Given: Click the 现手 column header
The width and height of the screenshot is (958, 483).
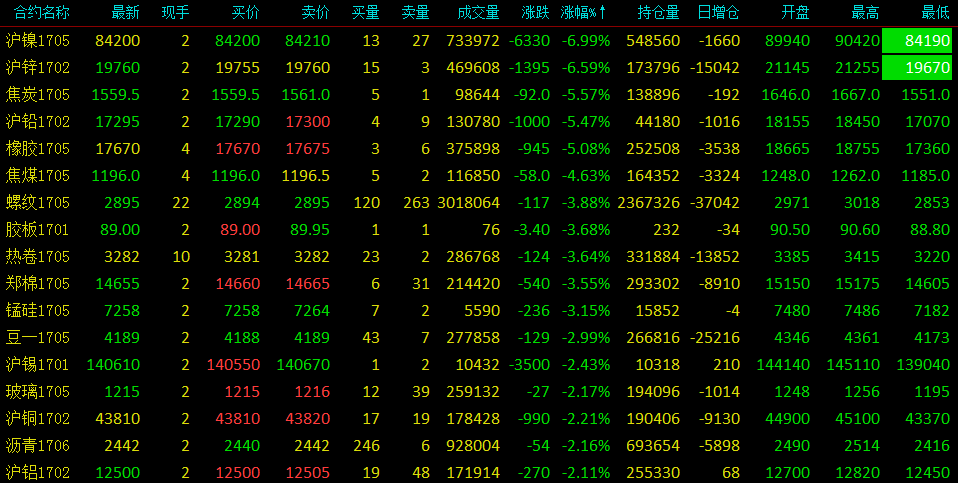Looking at the screenshot, I should 175,12.
